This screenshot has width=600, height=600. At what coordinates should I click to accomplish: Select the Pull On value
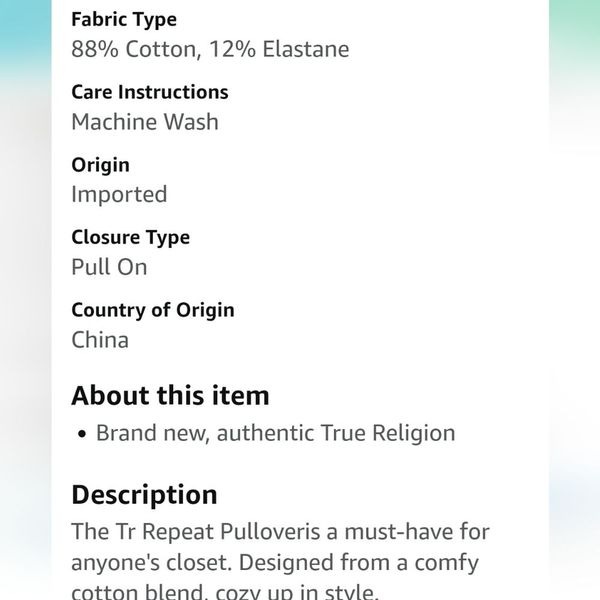pos(109,267)
